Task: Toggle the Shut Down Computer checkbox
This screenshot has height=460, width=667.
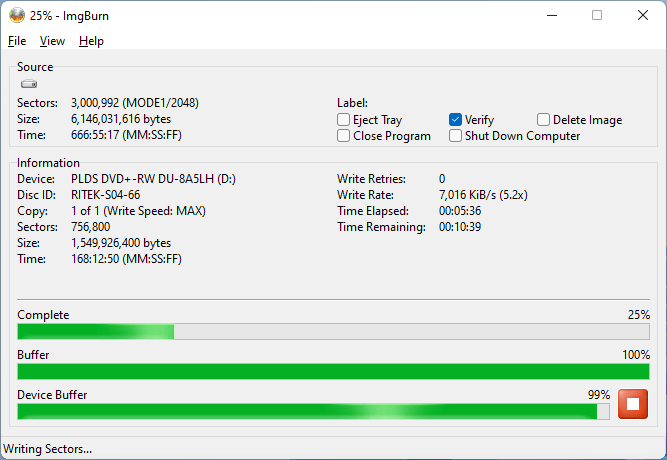Action: 456,136
